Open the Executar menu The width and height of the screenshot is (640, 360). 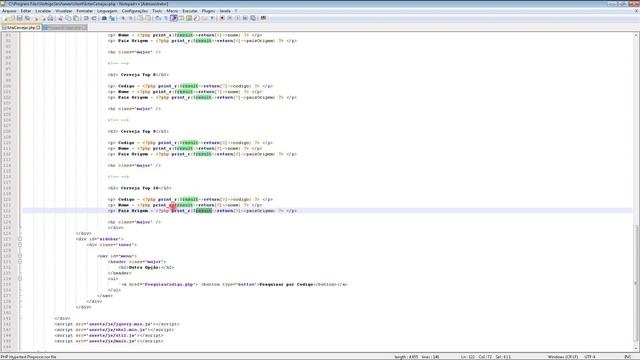[x=190, y=11]
